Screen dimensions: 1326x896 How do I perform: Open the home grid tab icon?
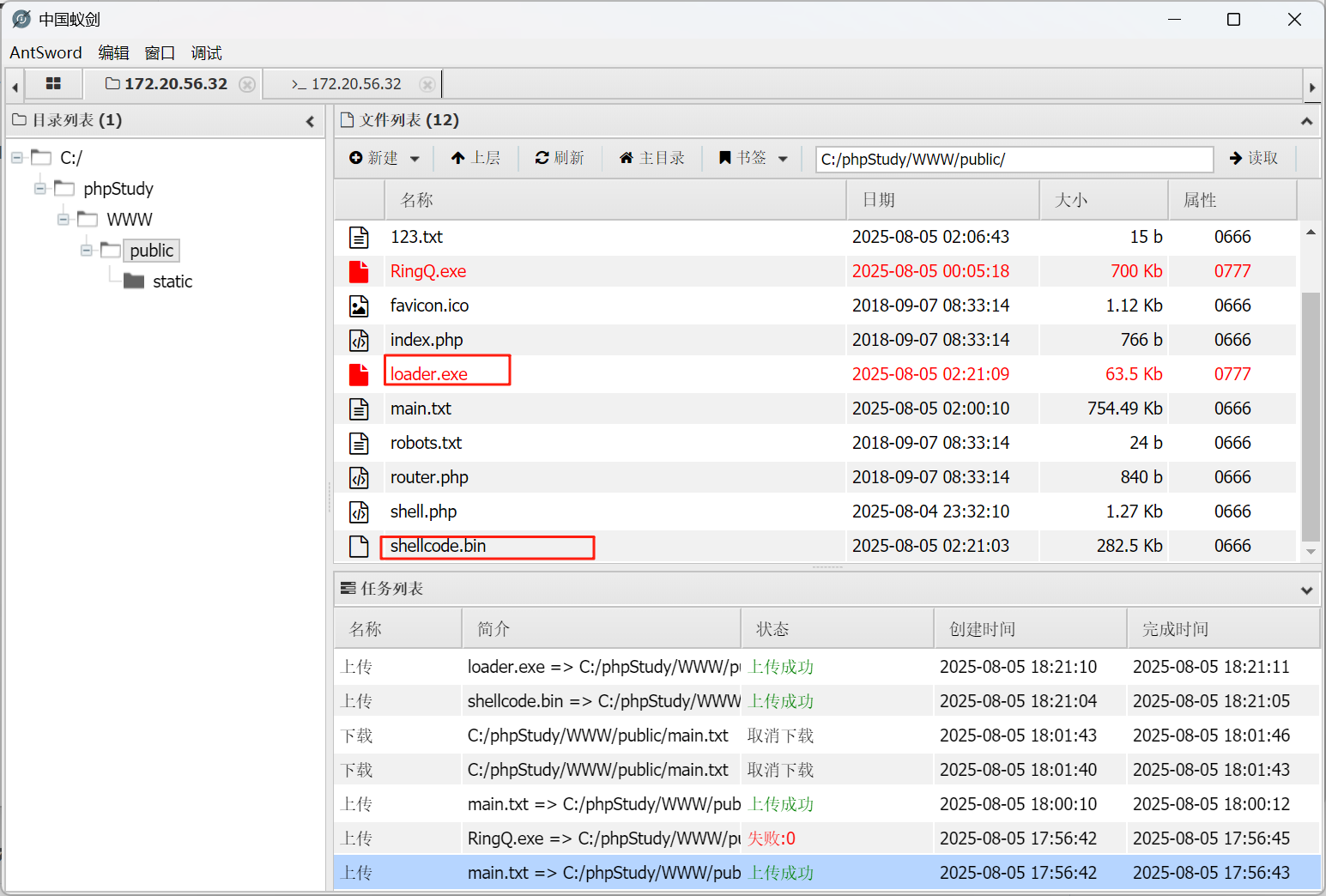tap(53, 83)
